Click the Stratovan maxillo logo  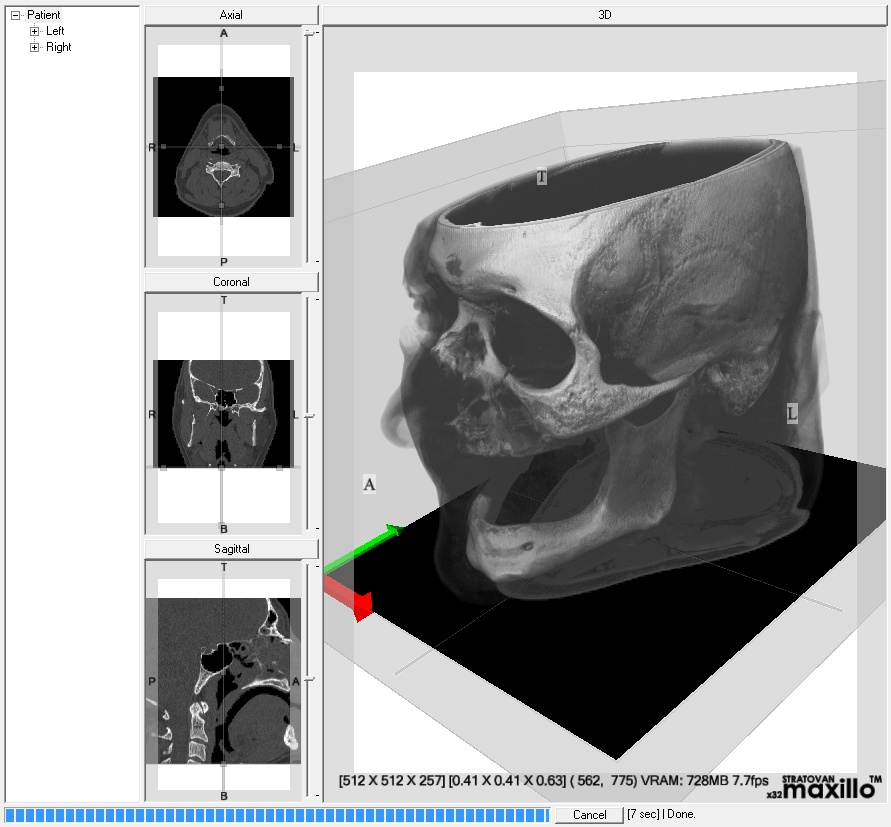coord(826,786)
